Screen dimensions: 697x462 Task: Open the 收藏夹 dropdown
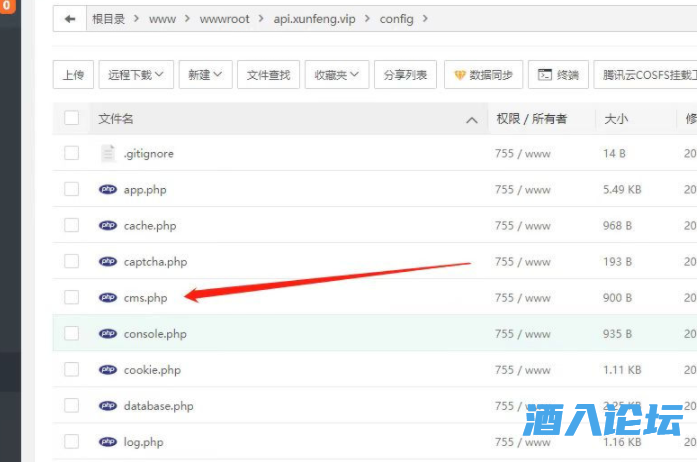(x=336, y=75)
